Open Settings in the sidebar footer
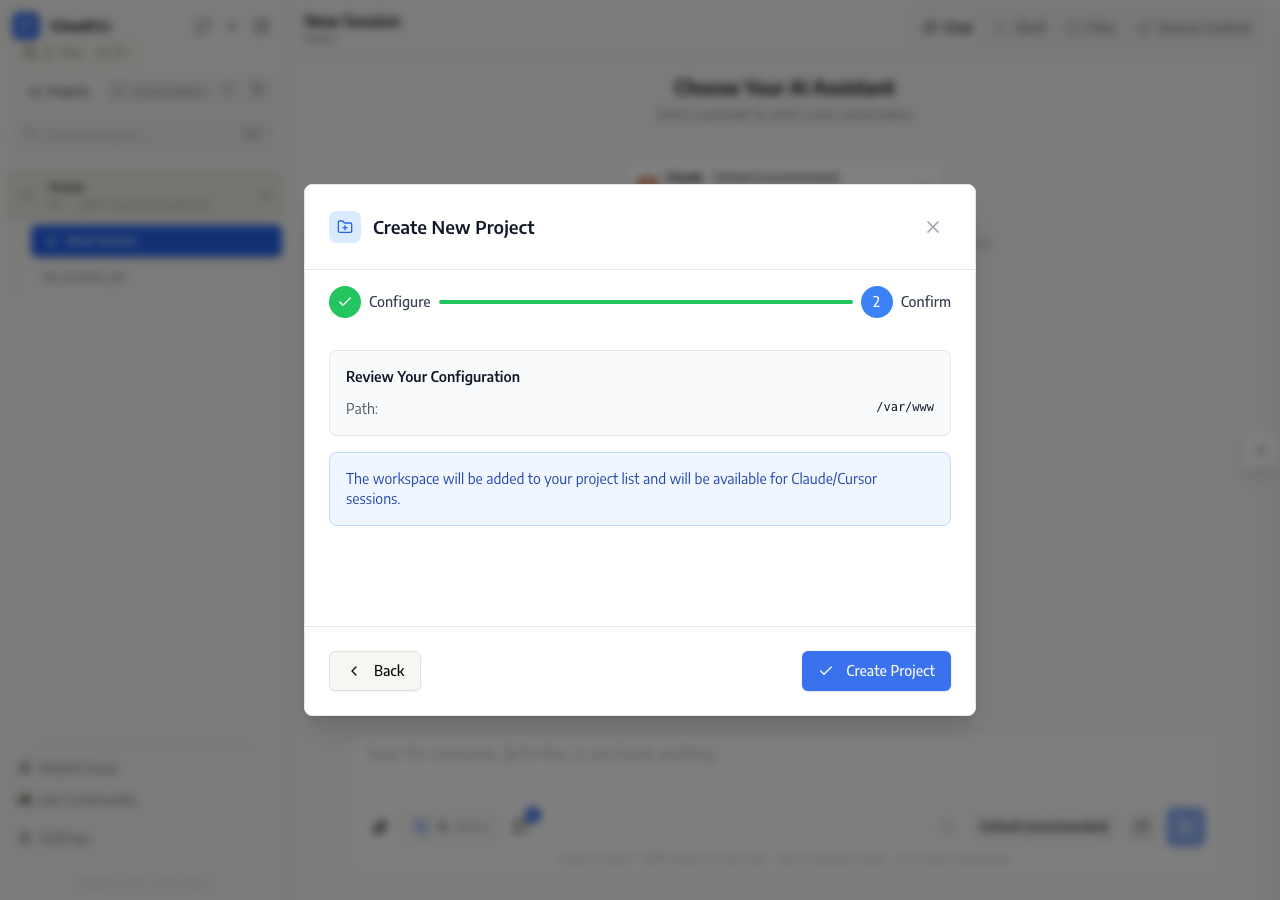 click(56, 838)
